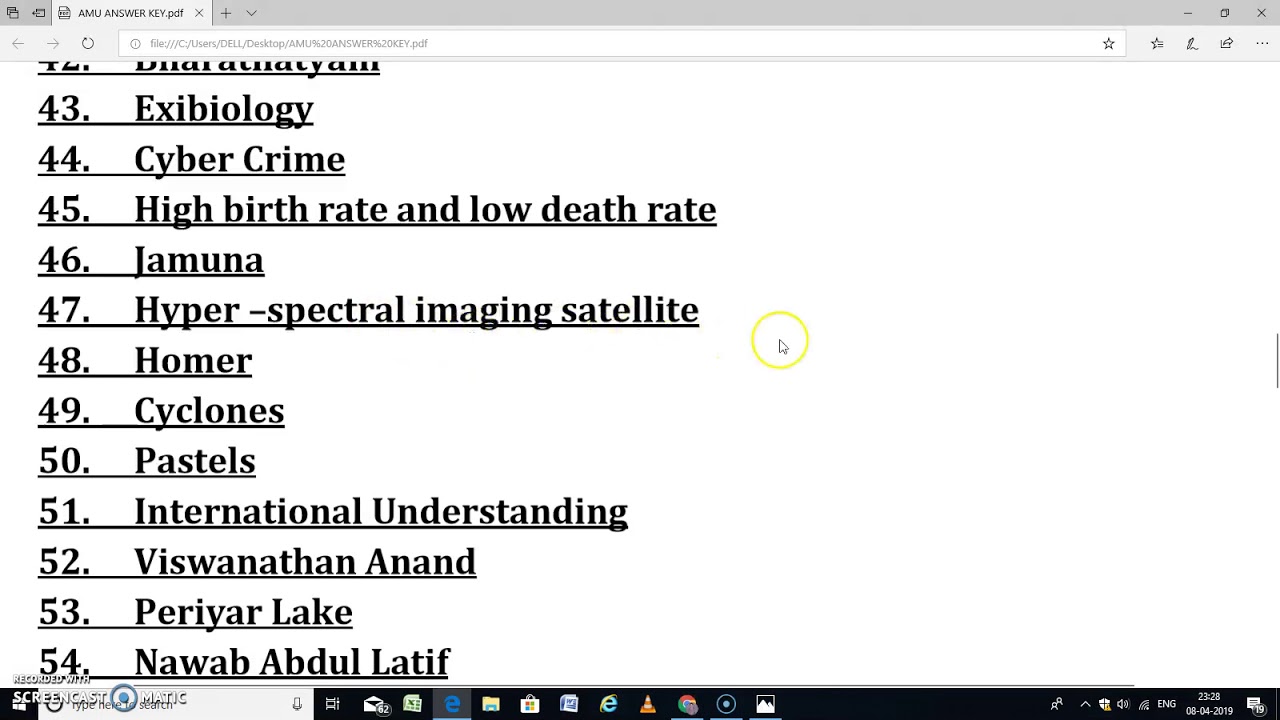The width and height of the screenshot is (1280, 720).
Task: Switch to Microsoft Edge in taskbar
Action: [452, 705]
